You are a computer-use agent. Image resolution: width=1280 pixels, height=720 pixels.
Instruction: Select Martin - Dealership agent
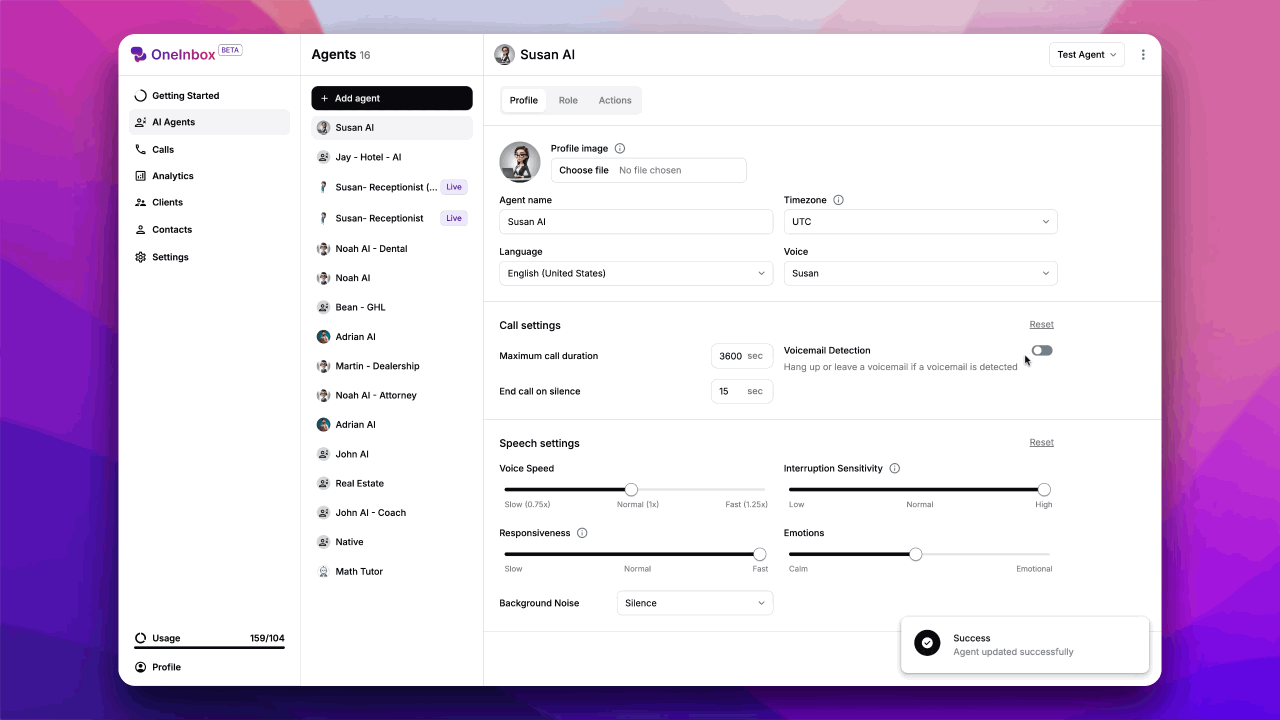[x=392, y=366]
